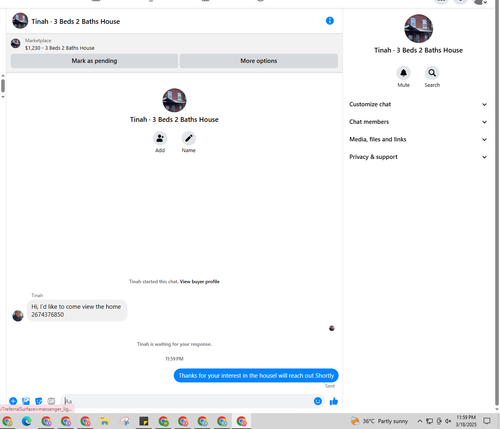The width and height of the screenshot is (500, 429).
Task: Click the 'Sent' status under the blue message
Action: 330,386
